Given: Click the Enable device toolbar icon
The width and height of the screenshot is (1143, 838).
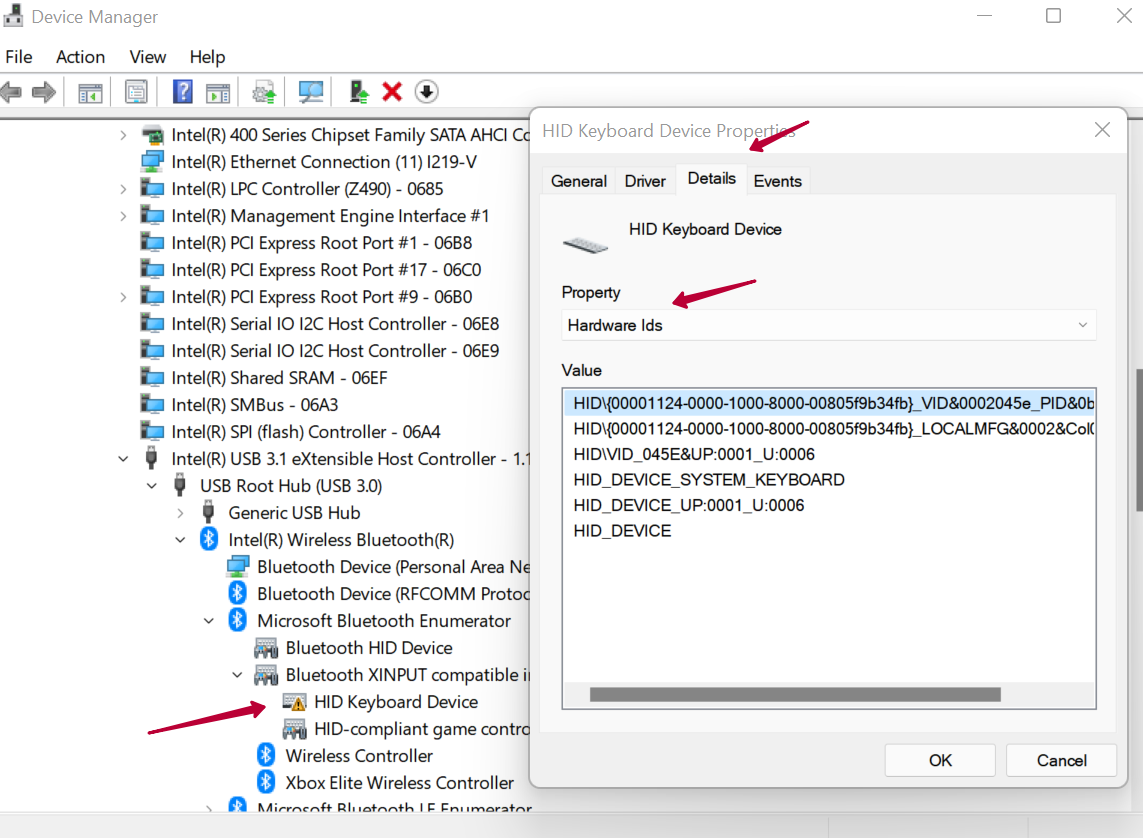Looking at the screenshot, I should pos(359,92).
